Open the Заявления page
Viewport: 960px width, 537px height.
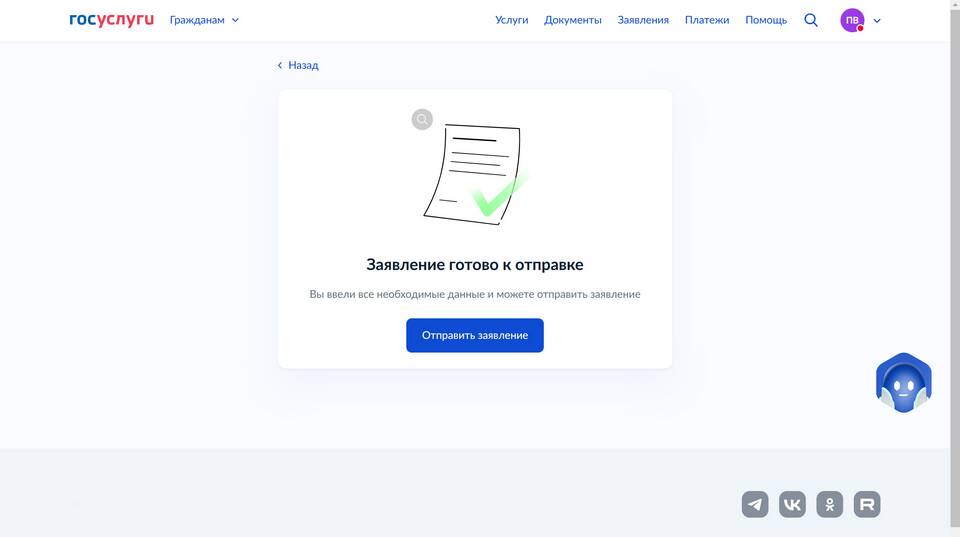pos(643,20)
